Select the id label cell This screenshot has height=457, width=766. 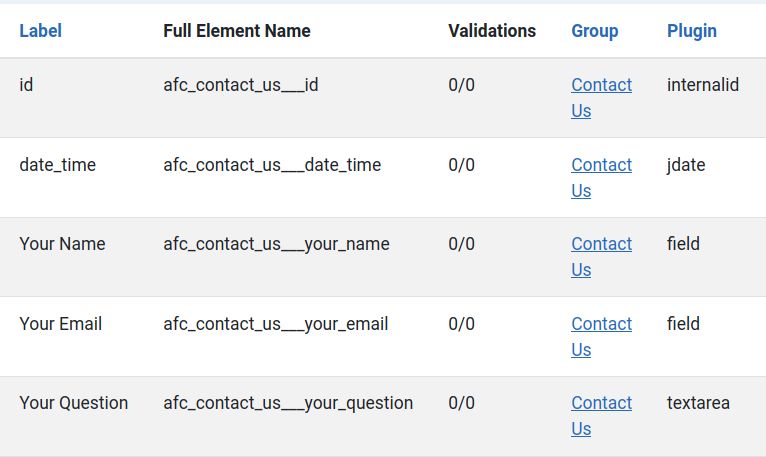[x=26, y=85]
